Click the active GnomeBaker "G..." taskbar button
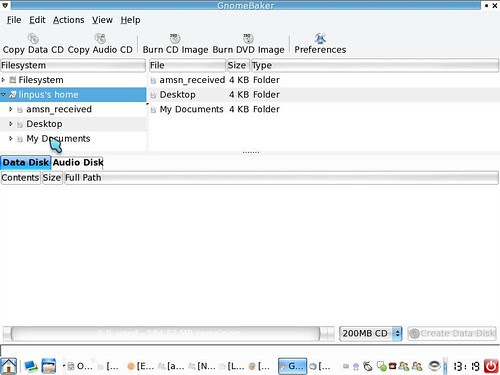 point(292,366)
